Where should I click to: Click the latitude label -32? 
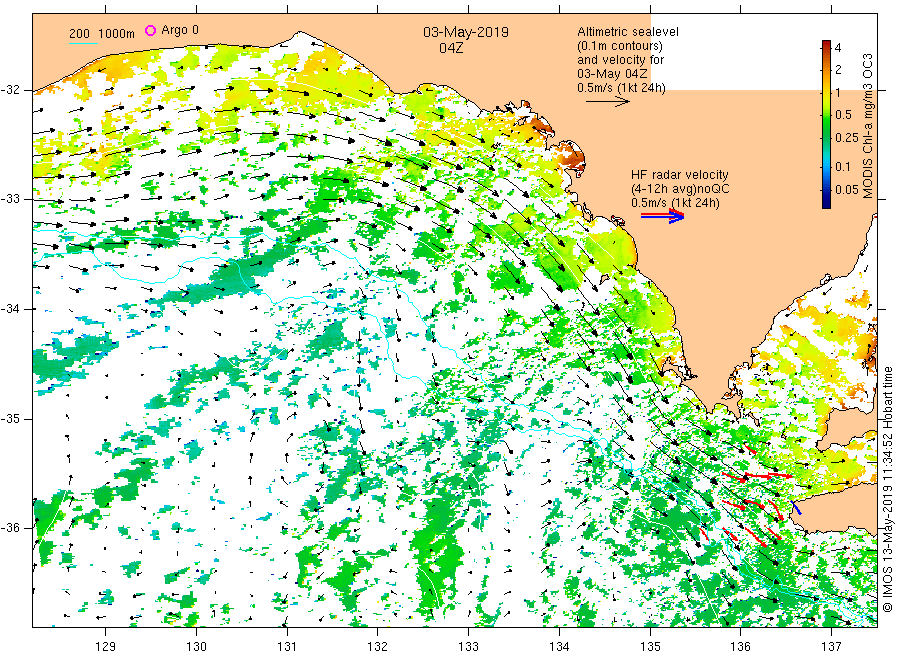point(11,90)
